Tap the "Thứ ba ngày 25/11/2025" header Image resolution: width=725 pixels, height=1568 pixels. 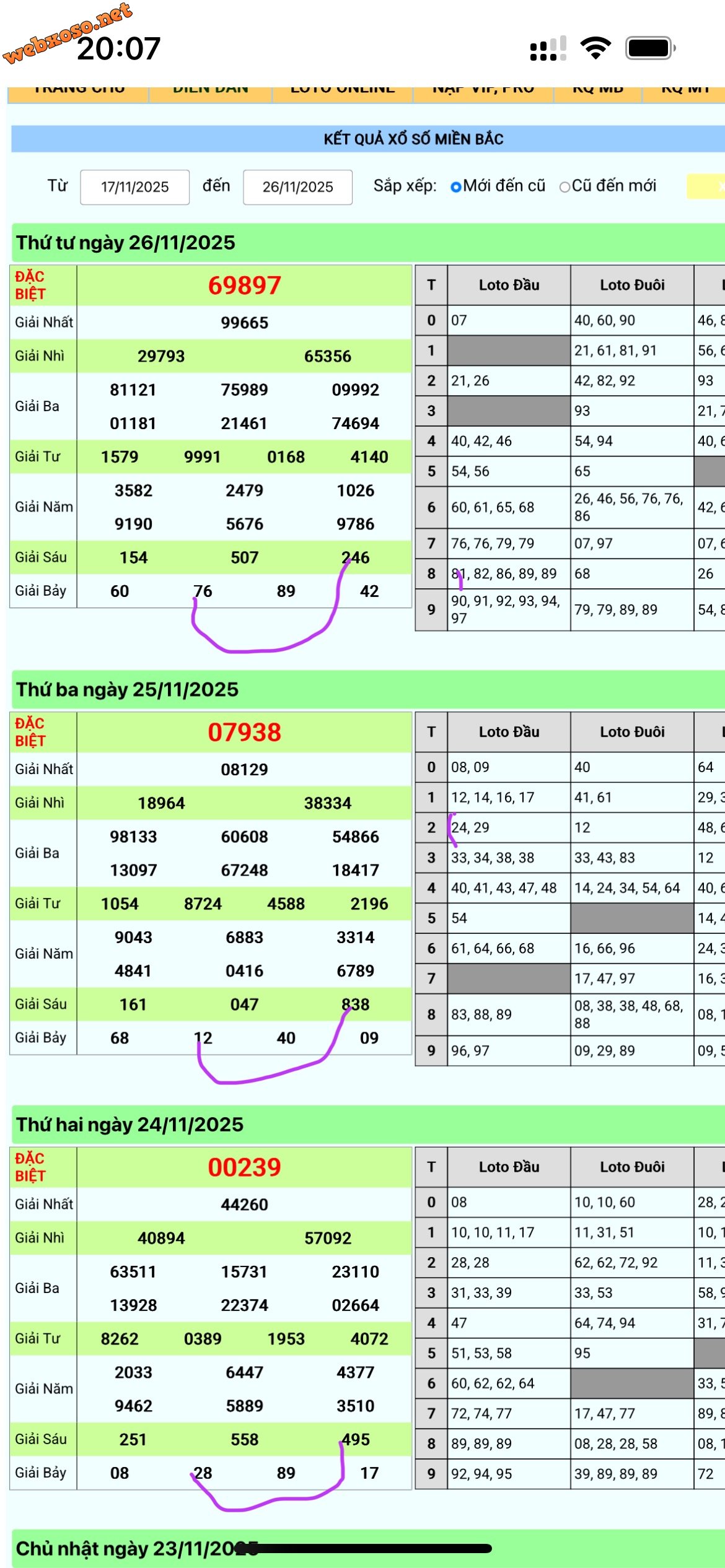click(127, 689)
